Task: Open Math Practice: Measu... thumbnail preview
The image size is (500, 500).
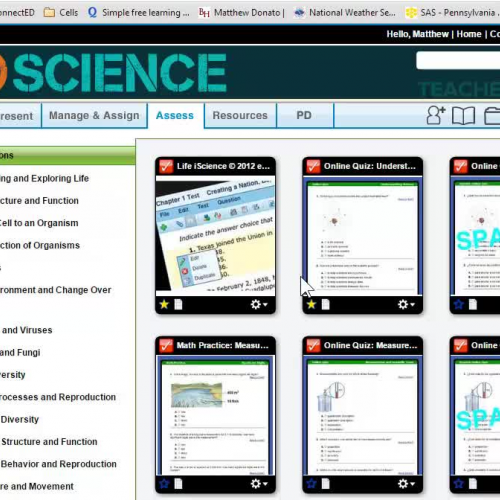Action: pyautogui.click(x=215, y=415)
